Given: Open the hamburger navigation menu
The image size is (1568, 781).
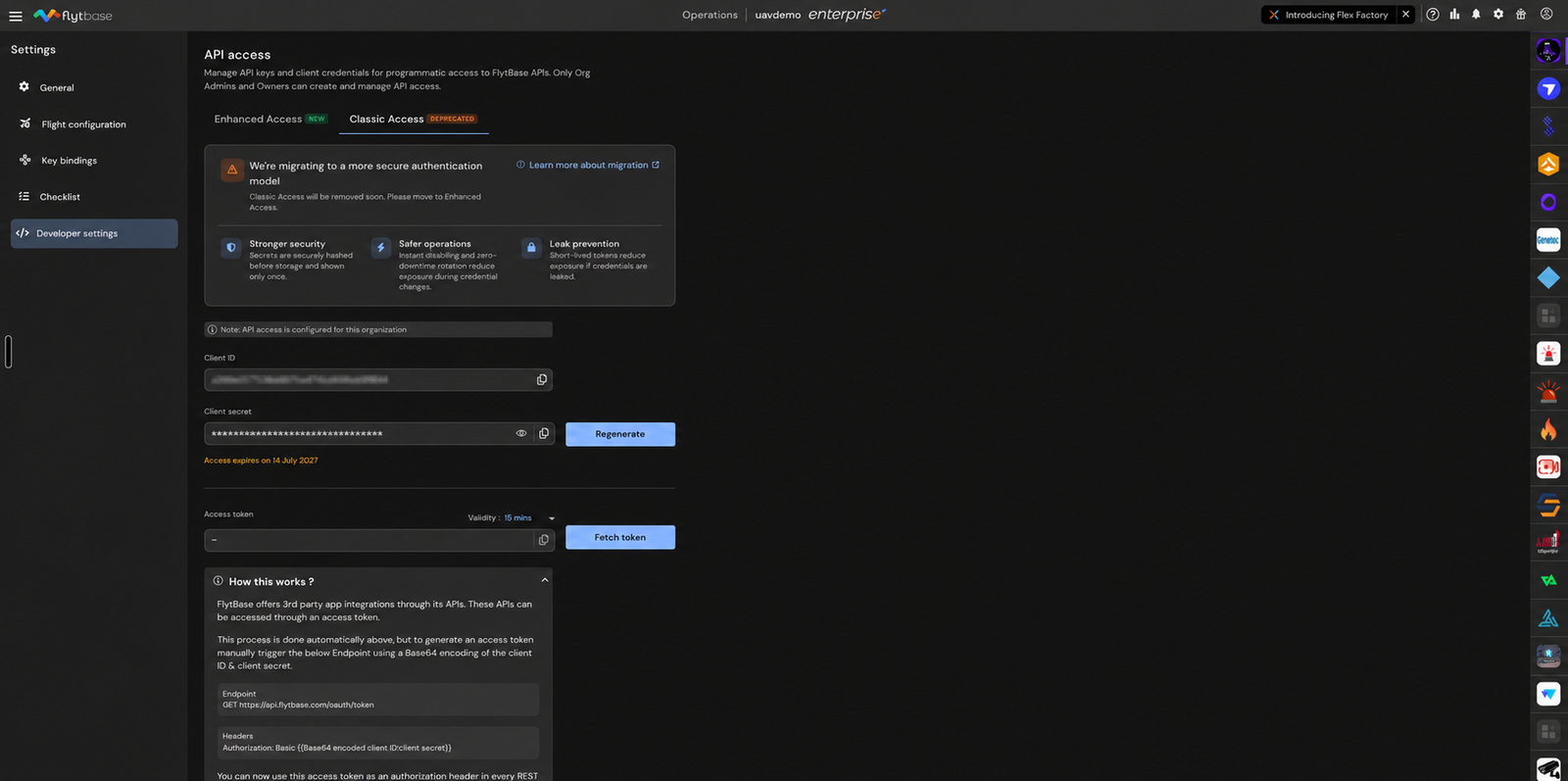Looking at the screenshot, I should pos(16,16).
